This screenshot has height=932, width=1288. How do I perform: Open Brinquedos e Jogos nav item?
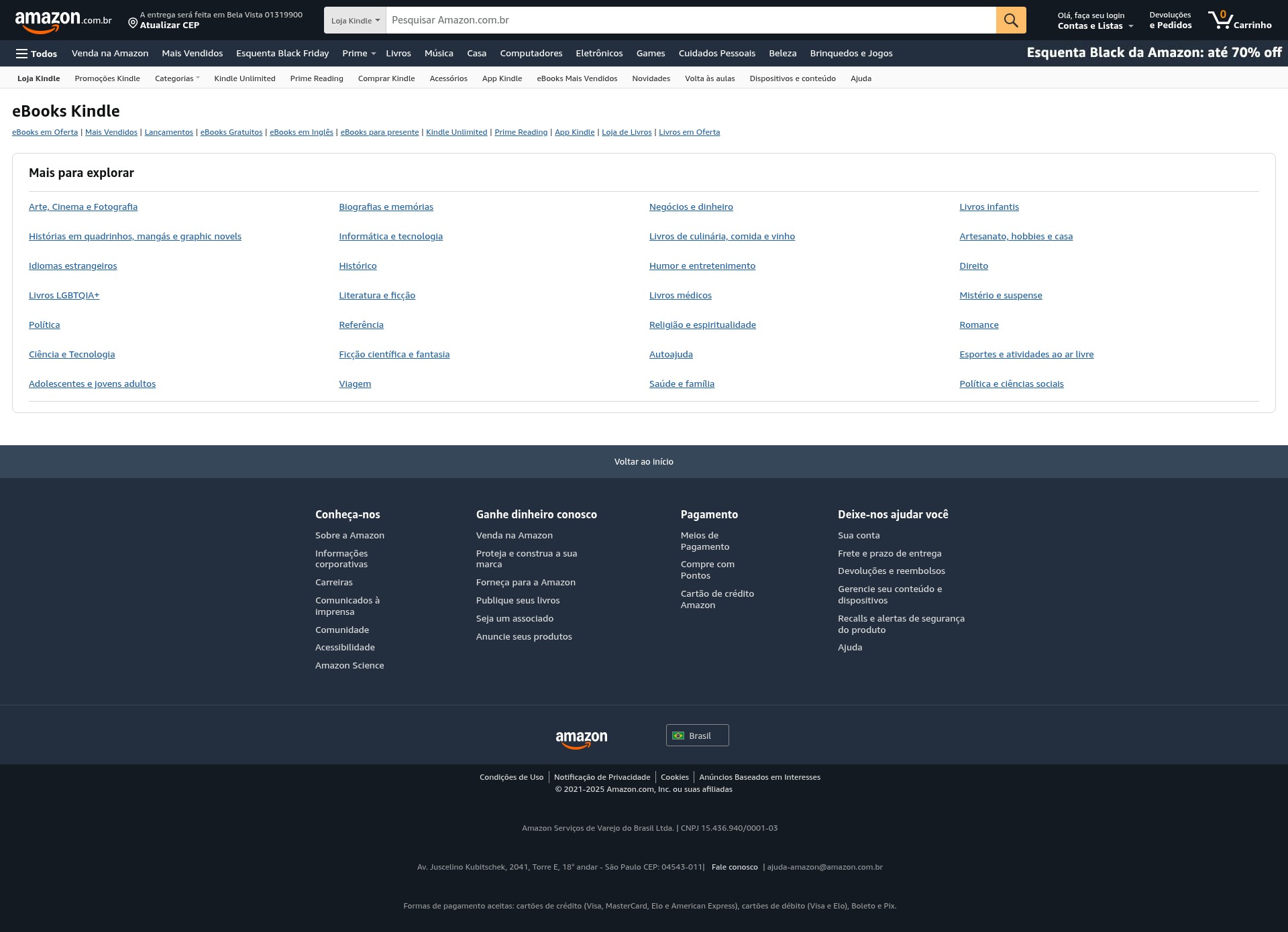851,54
